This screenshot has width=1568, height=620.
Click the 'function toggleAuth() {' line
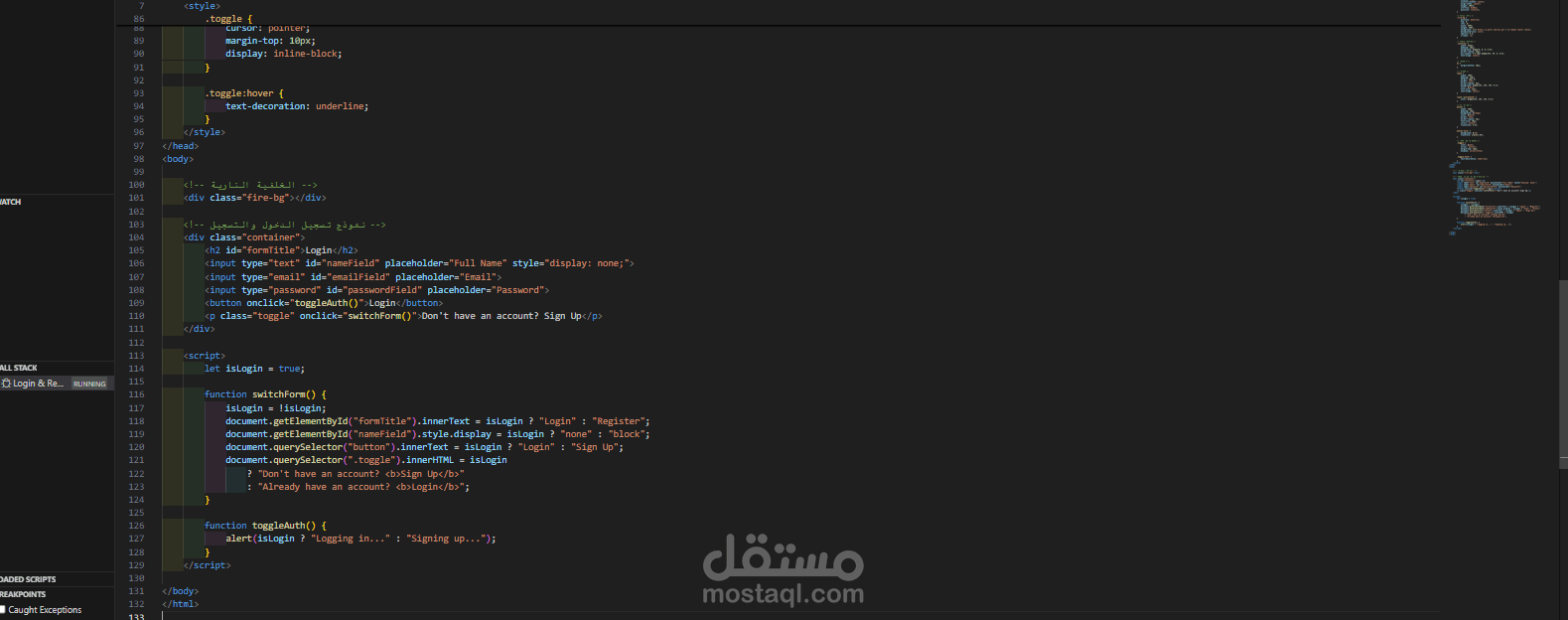(x=265, y=526)
